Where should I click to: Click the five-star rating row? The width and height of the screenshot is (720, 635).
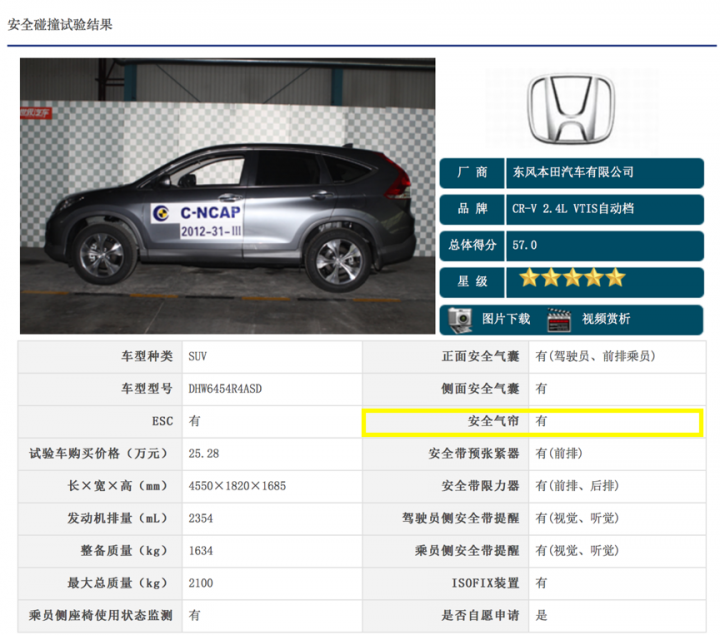point(572,278)
